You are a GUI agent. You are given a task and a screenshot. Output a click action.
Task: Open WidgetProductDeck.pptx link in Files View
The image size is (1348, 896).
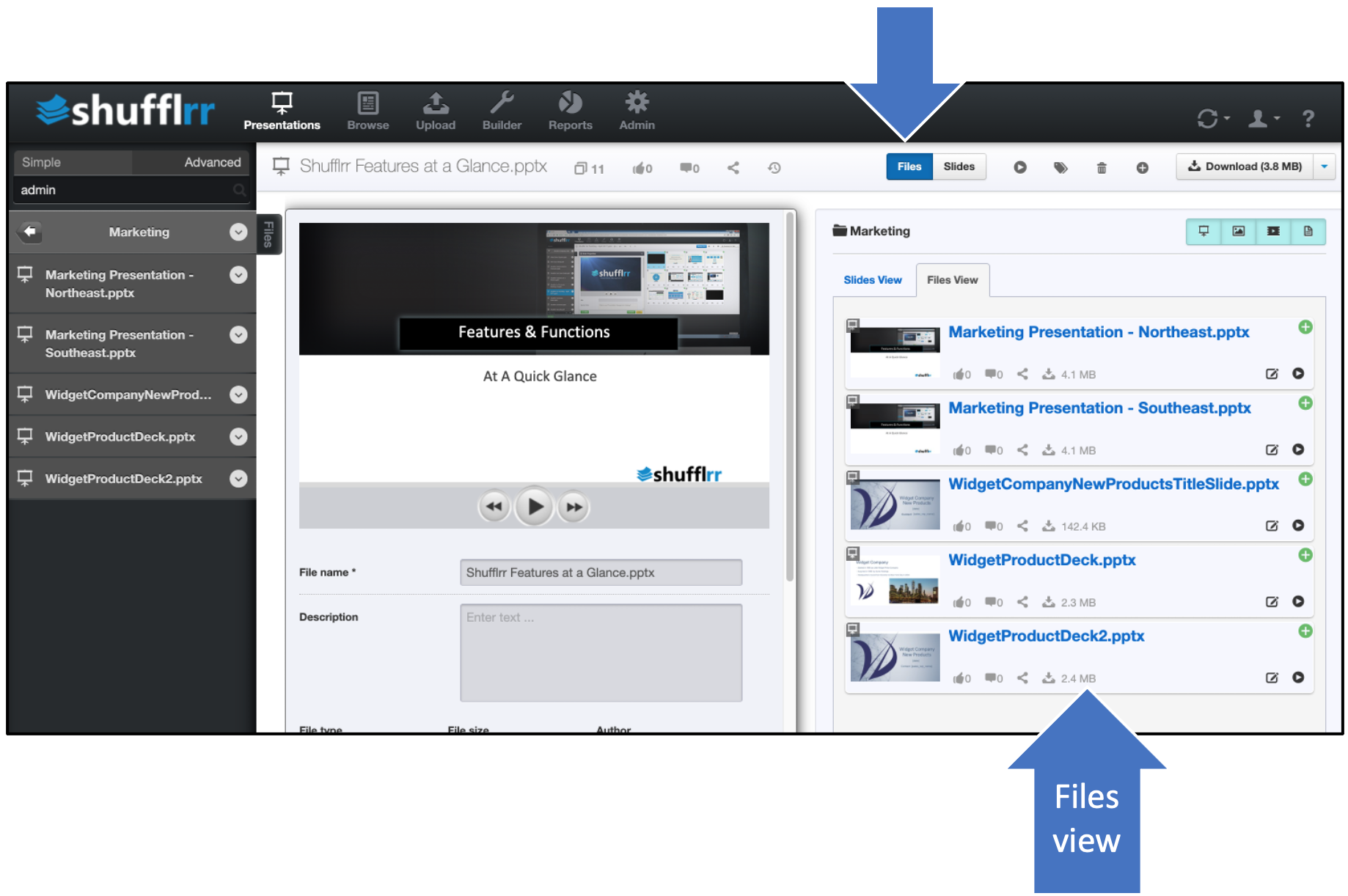click(1041, 560)
